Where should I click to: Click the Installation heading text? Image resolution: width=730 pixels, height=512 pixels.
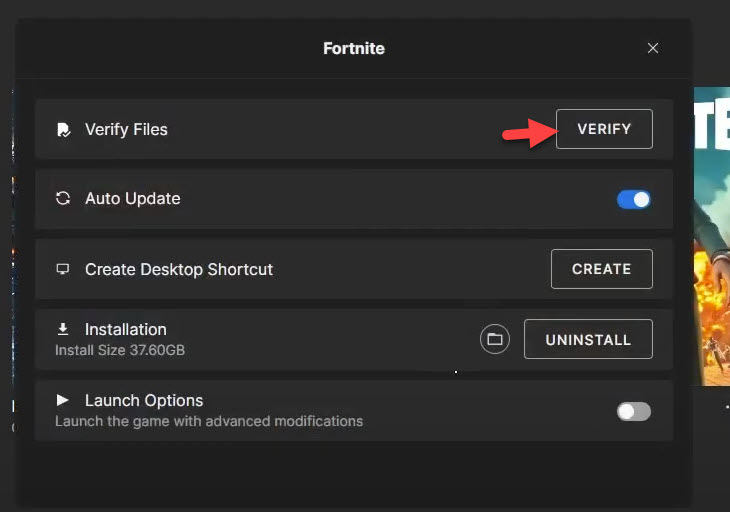point(125,329)
